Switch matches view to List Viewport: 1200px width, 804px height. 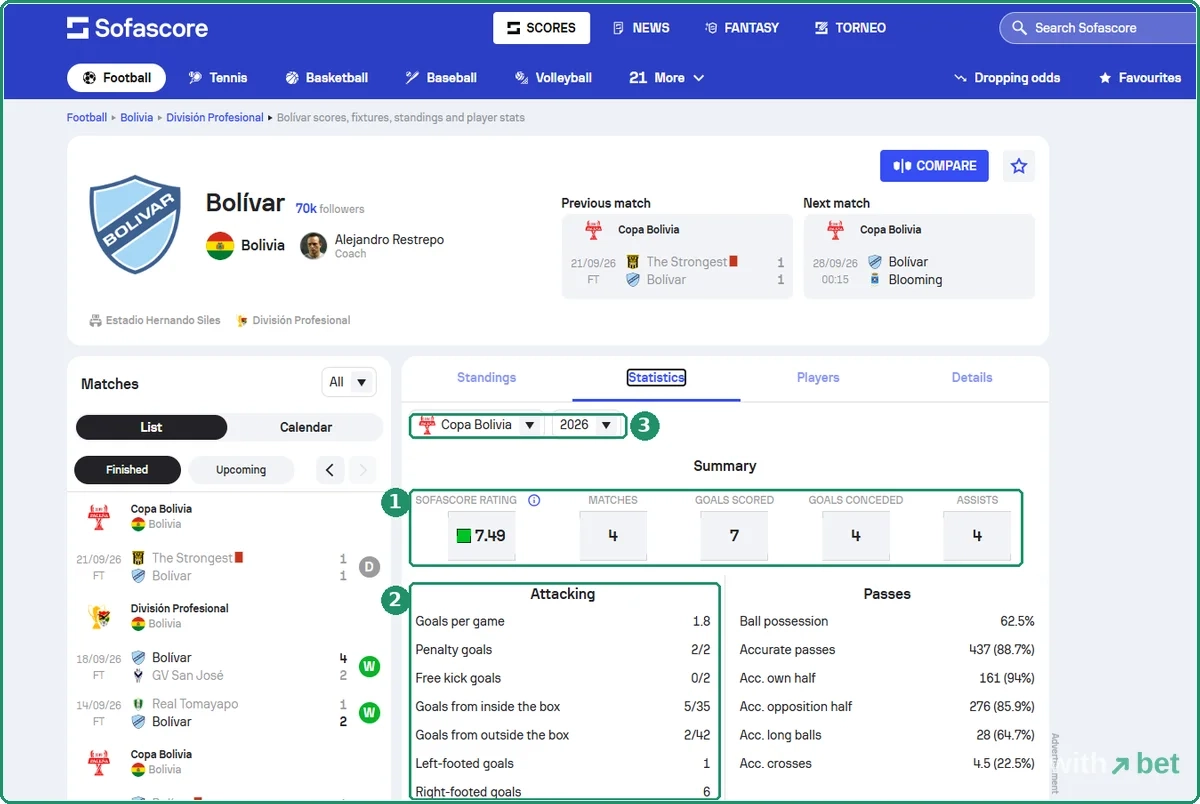tap(151, 427)
